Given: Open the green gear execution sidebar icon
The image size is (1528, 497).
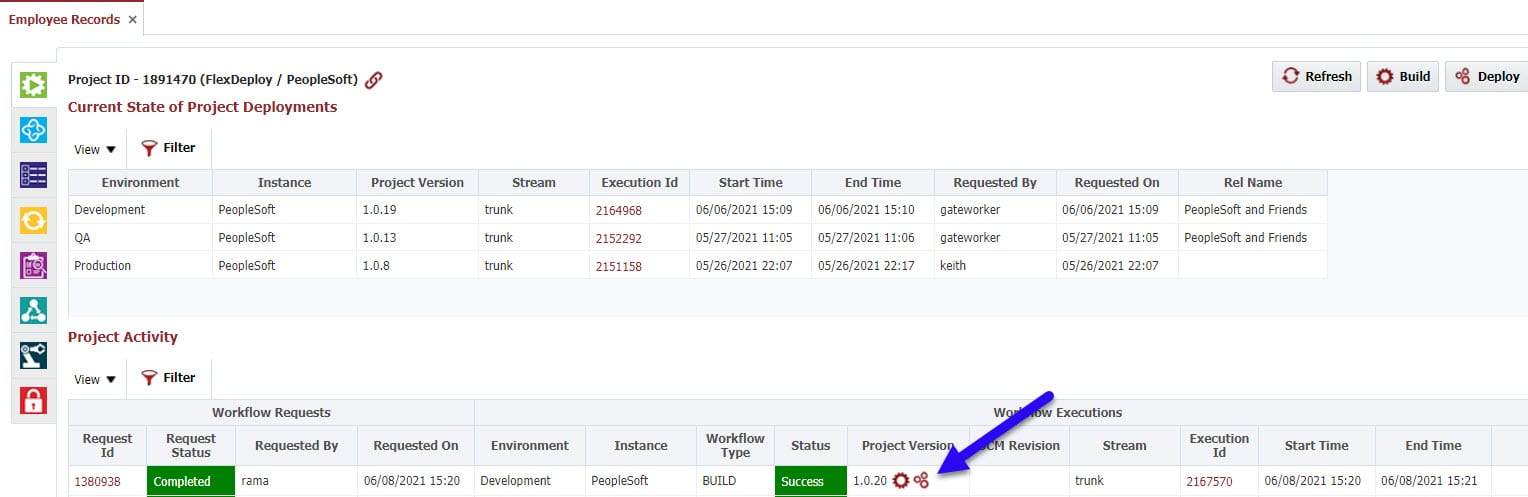Looking at the screenshot, I should pos(34,85).
